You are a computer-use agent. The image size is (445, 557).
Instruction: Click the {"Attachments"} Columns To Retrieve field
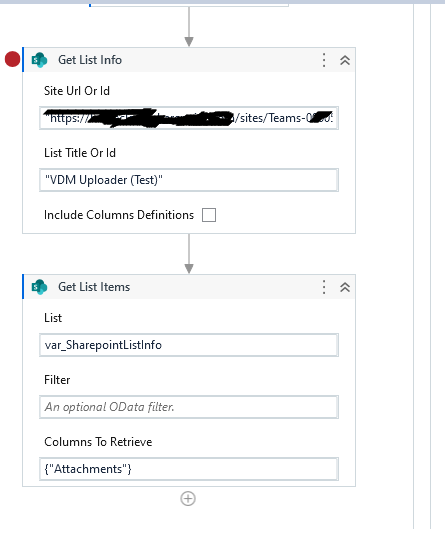tap(189, 469)
